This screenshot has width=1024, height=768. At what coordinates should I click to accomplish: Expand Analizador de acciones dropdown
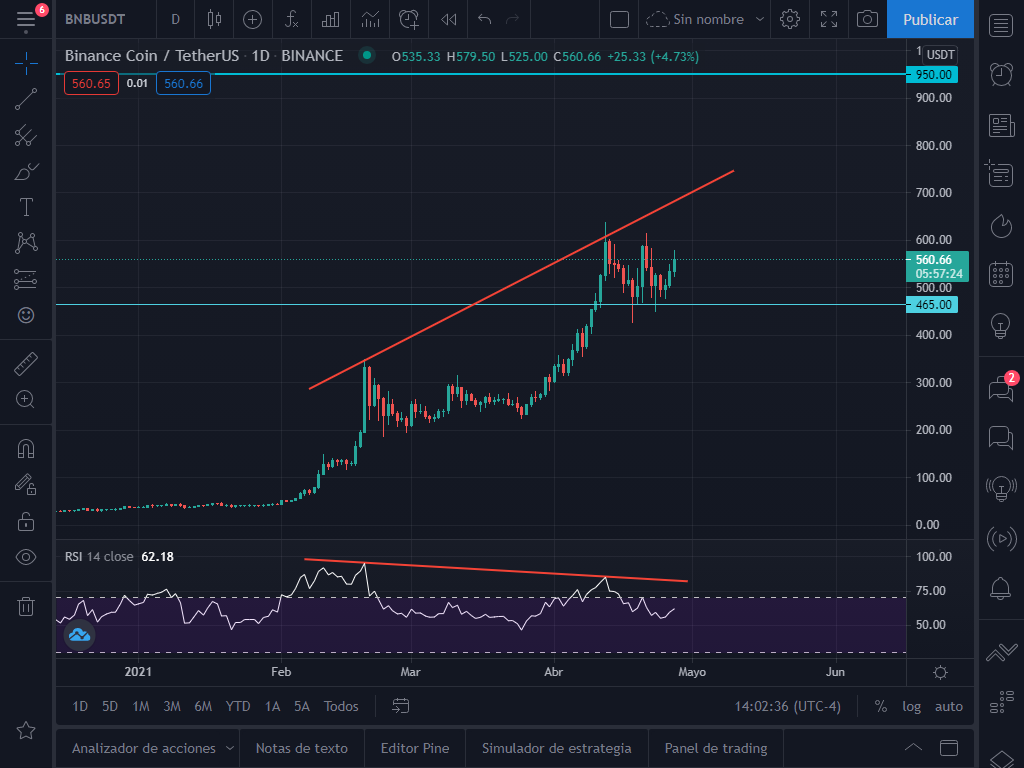tap(230, 748)
